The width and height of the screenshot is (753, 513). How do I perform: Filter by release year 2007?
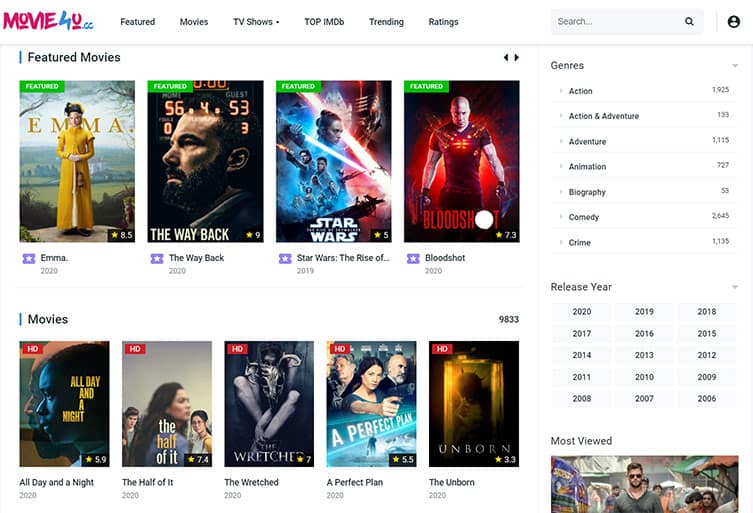click(644, 398)
